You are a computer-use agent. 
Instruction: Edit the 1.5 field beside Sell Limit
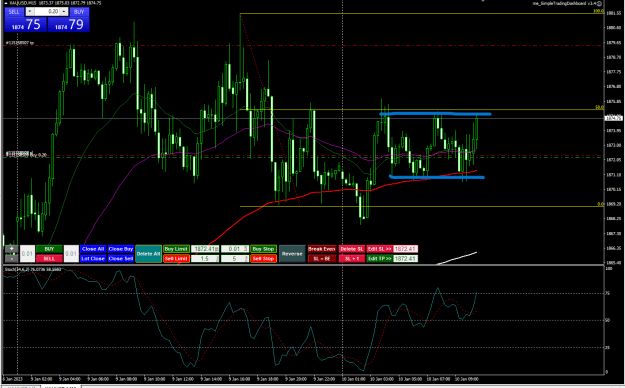click(205, 258)
